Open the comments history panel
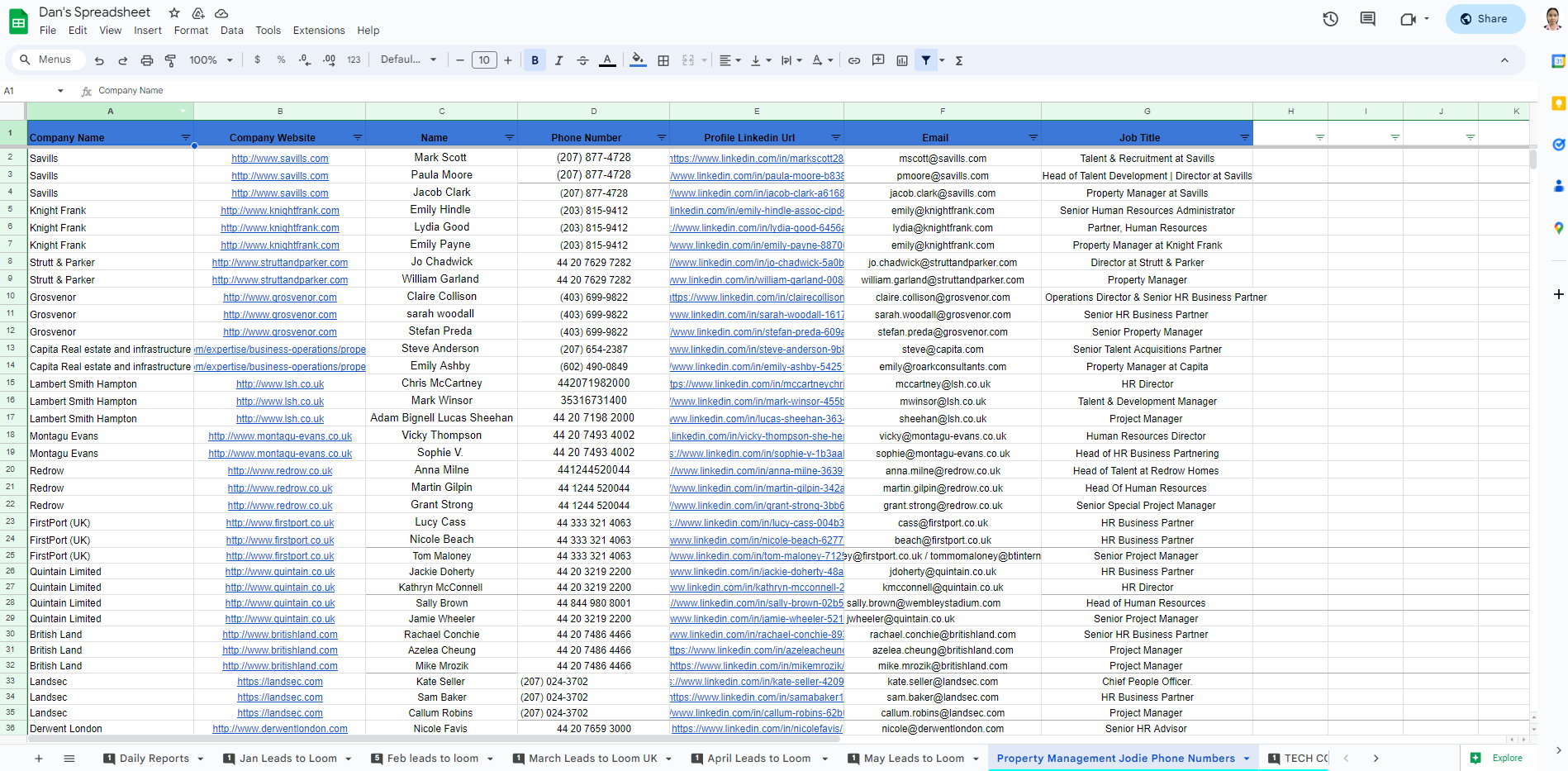Screen dimensions: 1568x771 tap(1368, 19)
